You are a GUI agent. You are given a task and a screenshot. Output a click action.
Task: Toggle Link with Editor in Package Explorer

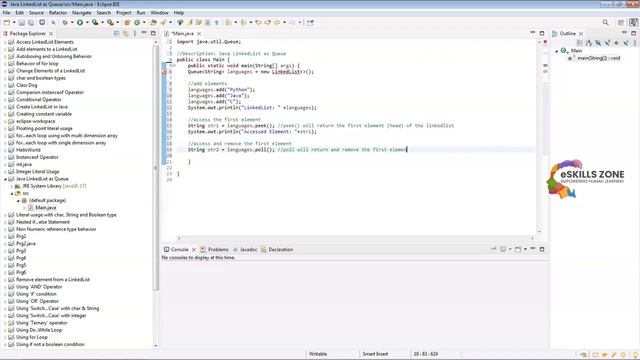pos(126,33)
